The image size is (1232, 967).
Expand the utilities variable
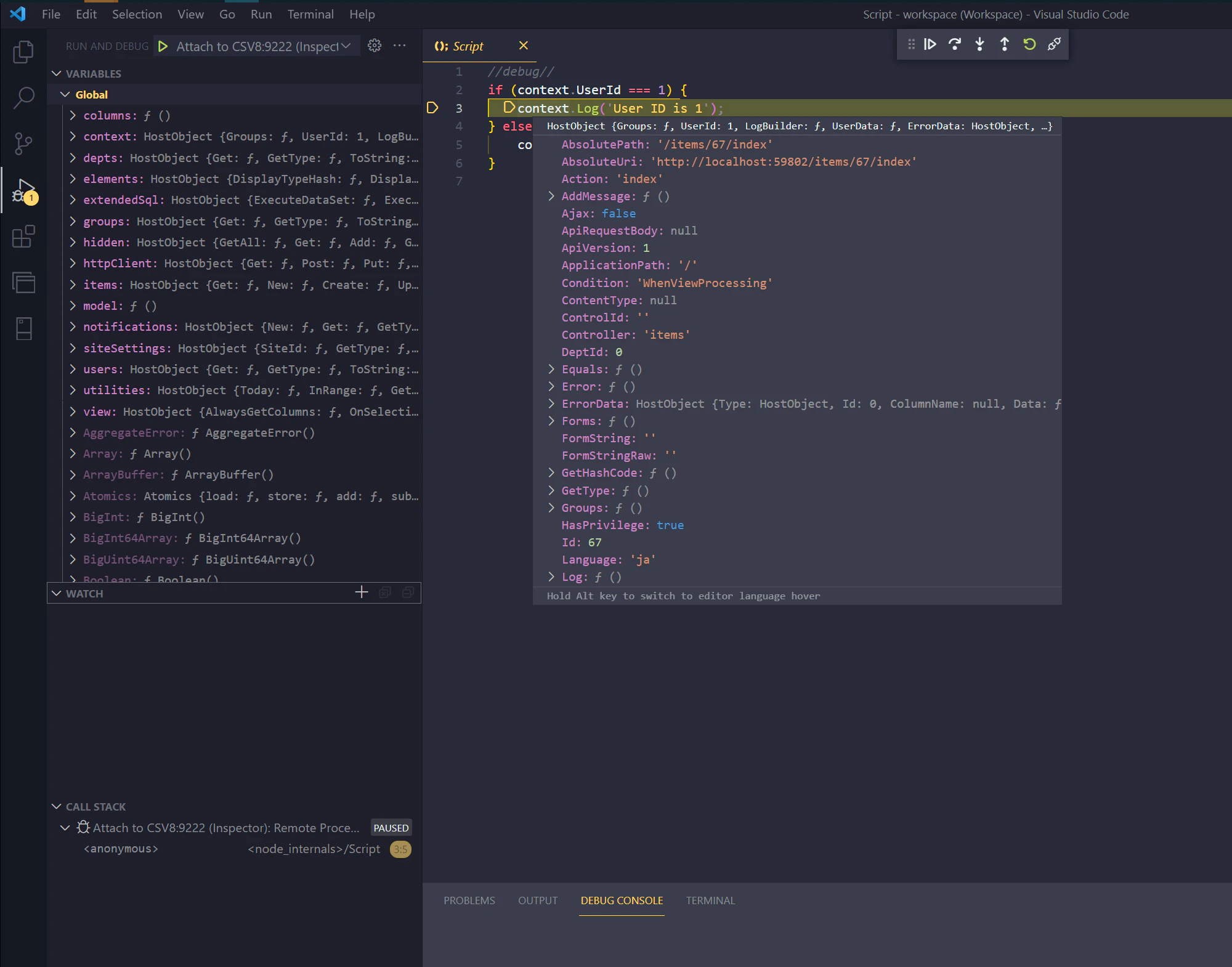73,390
